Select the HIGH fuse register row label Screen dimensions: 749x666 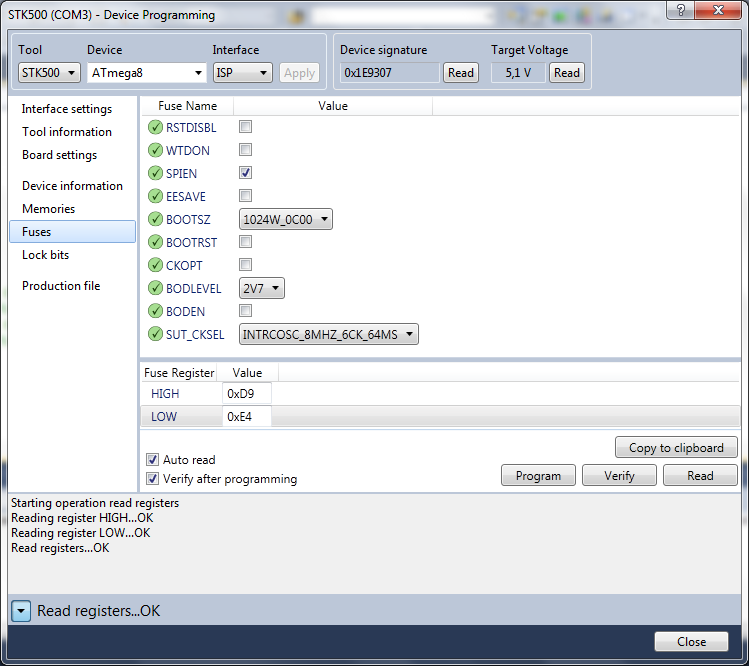pyautogui.click(x=165, y=394)
